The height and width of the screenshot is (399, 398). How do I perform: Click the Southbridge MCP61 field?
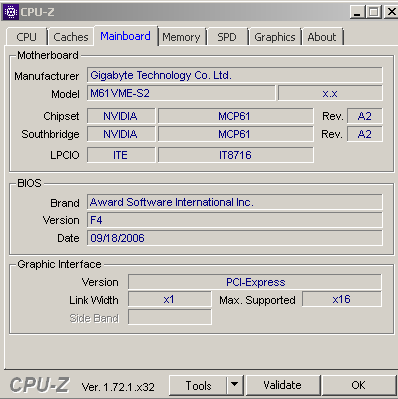tap(236, 134)
